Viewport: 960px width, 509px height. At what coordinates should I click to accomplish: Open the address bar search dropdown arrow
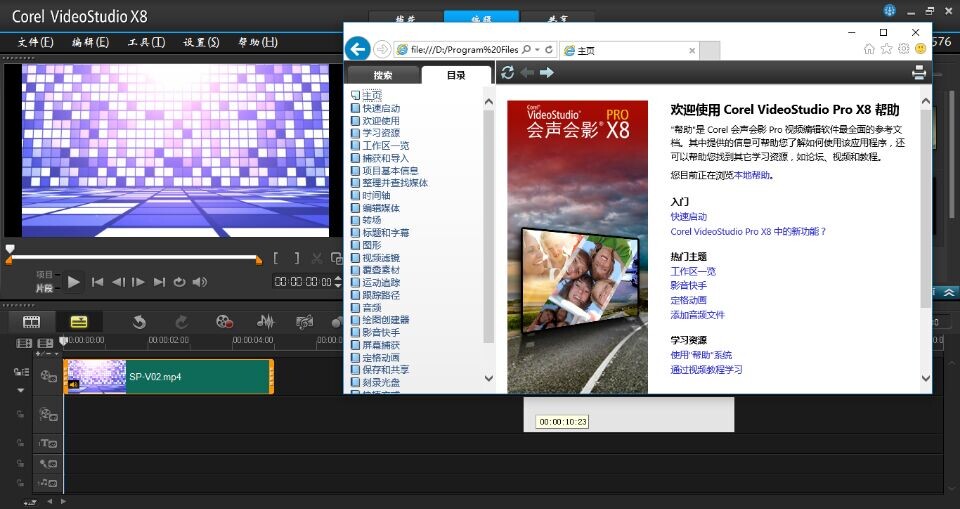(x=537, y=49)
